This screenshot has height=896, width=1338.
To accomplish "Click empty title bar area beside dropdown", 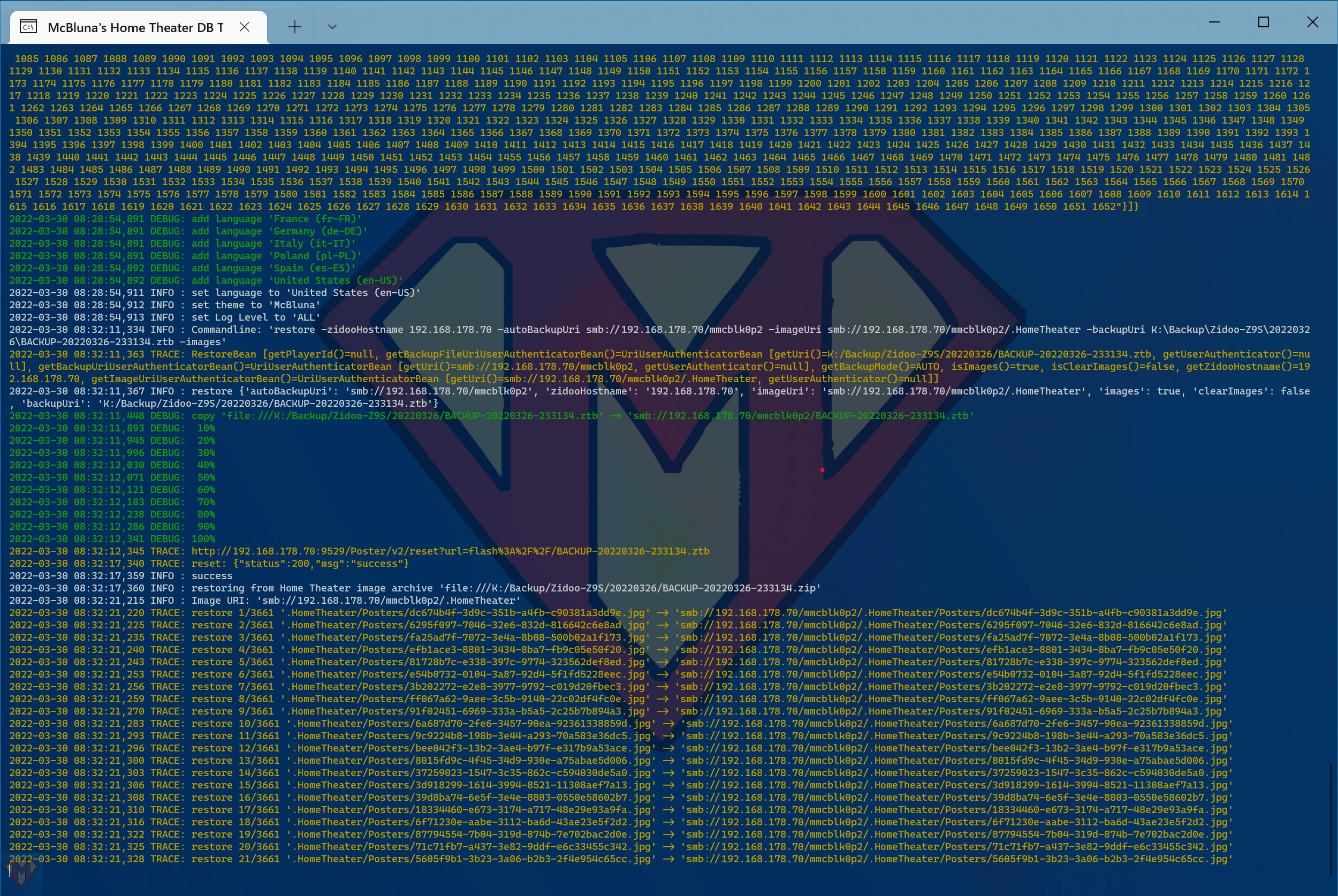I will 743,23.
